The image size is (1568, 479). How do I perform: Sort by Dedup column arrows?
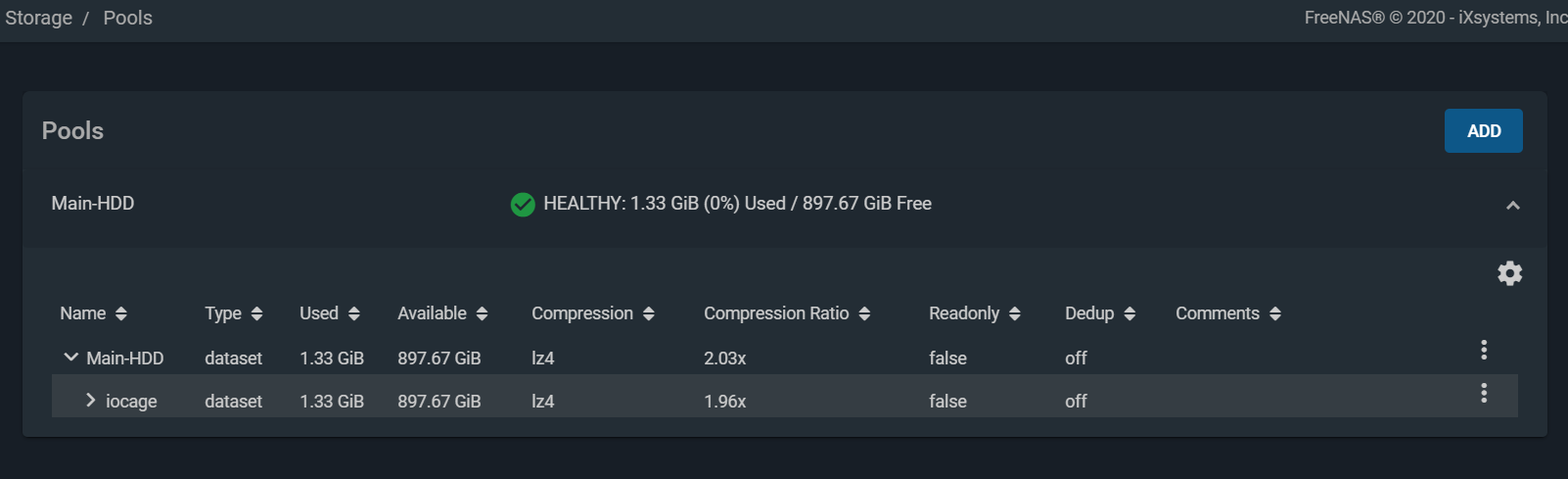coord(1130,313)
